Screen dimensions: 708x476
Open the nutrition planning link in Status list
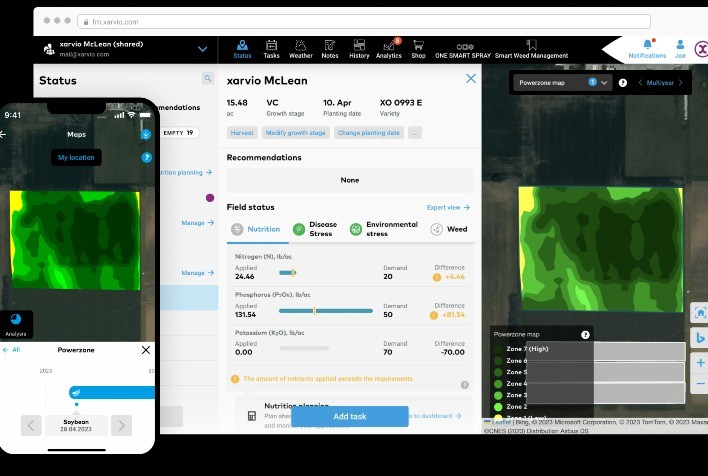pyautogui.click(x=186, y=172)
